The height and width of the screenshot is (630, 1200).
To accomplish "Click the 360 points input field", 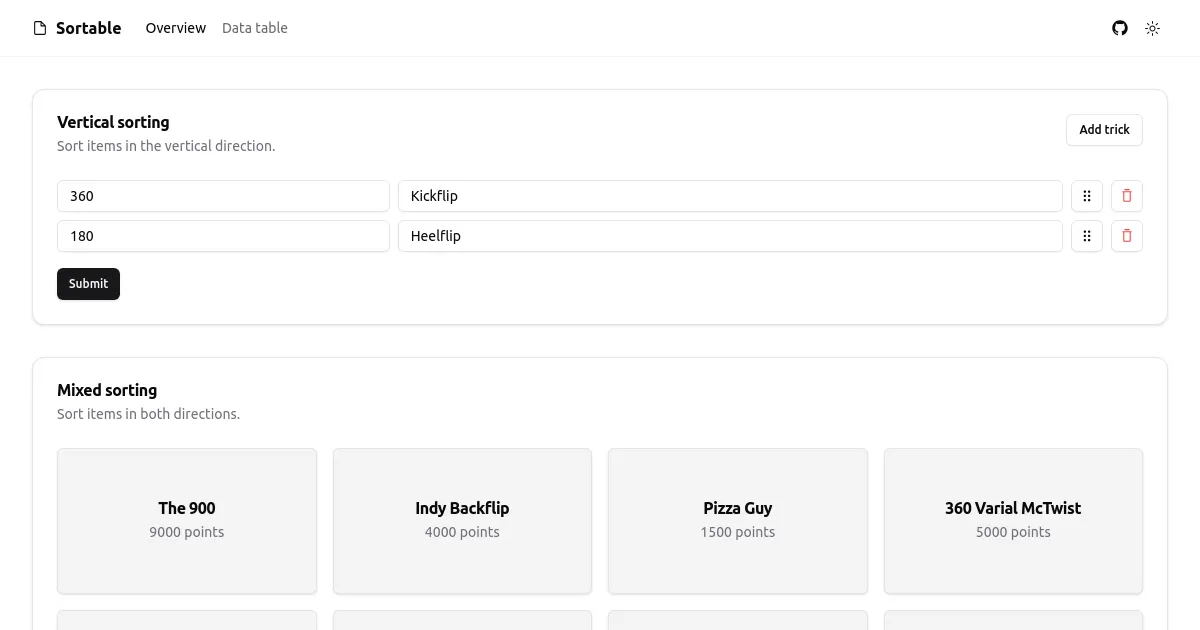I will pos(222,196).
